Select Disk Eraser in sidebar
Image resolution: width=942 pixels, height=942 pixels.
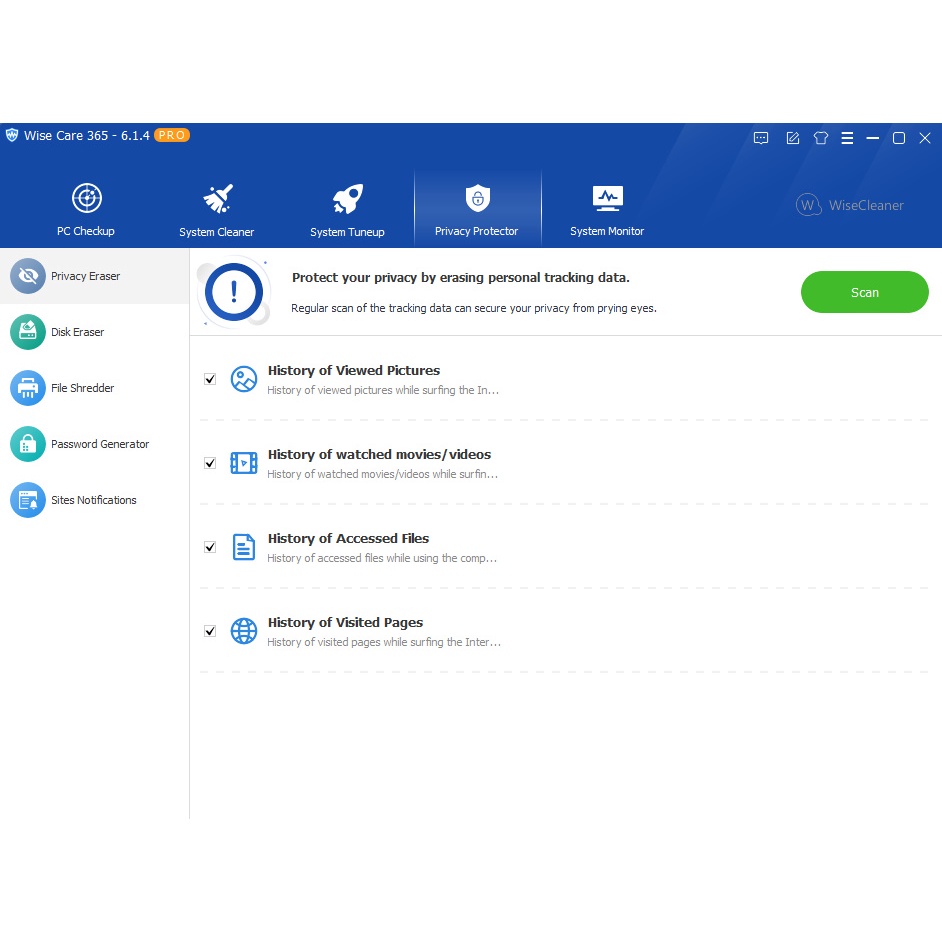[78, 332]
